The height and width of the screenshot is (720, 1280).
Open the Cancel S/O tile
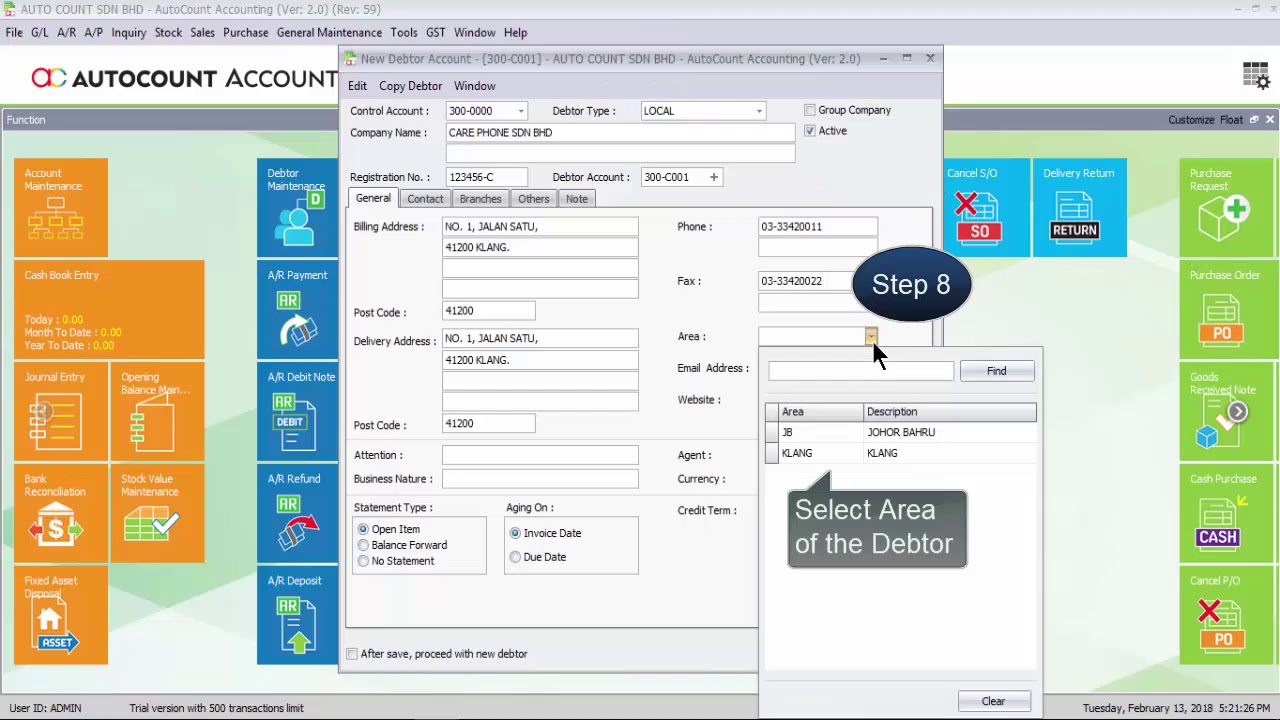[984, 207]
